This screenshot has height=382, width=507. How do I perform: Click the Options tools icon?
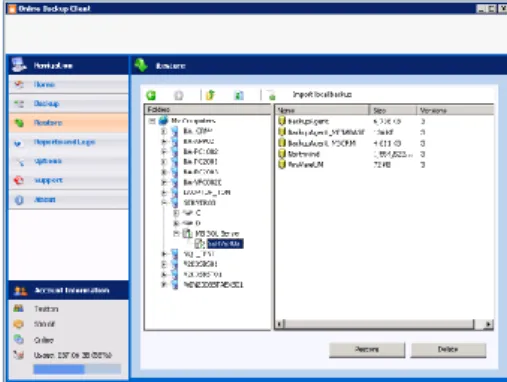(20, 162)
